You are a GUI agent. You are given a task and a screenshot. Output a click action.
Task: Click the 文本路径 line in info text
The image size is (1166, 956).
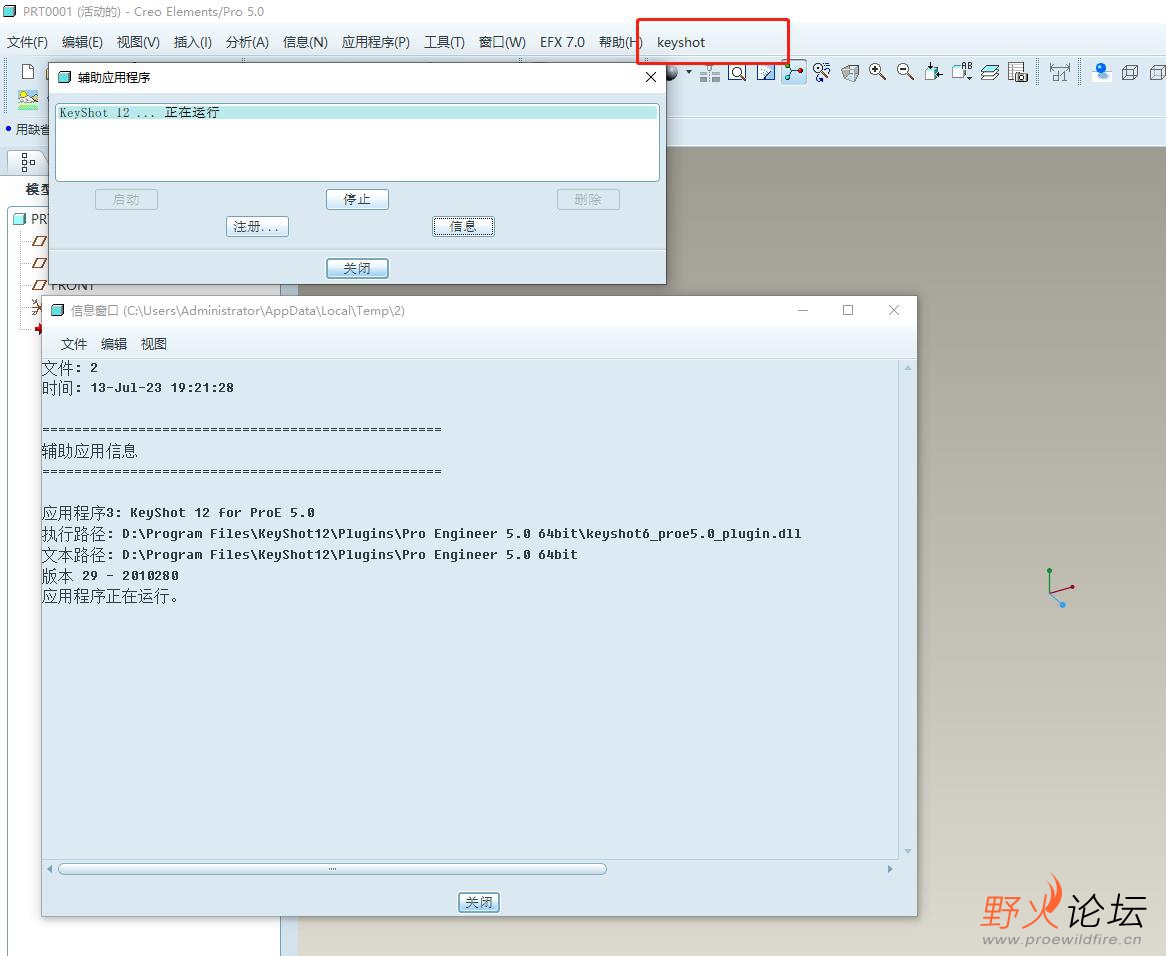(x=310, y=555)
